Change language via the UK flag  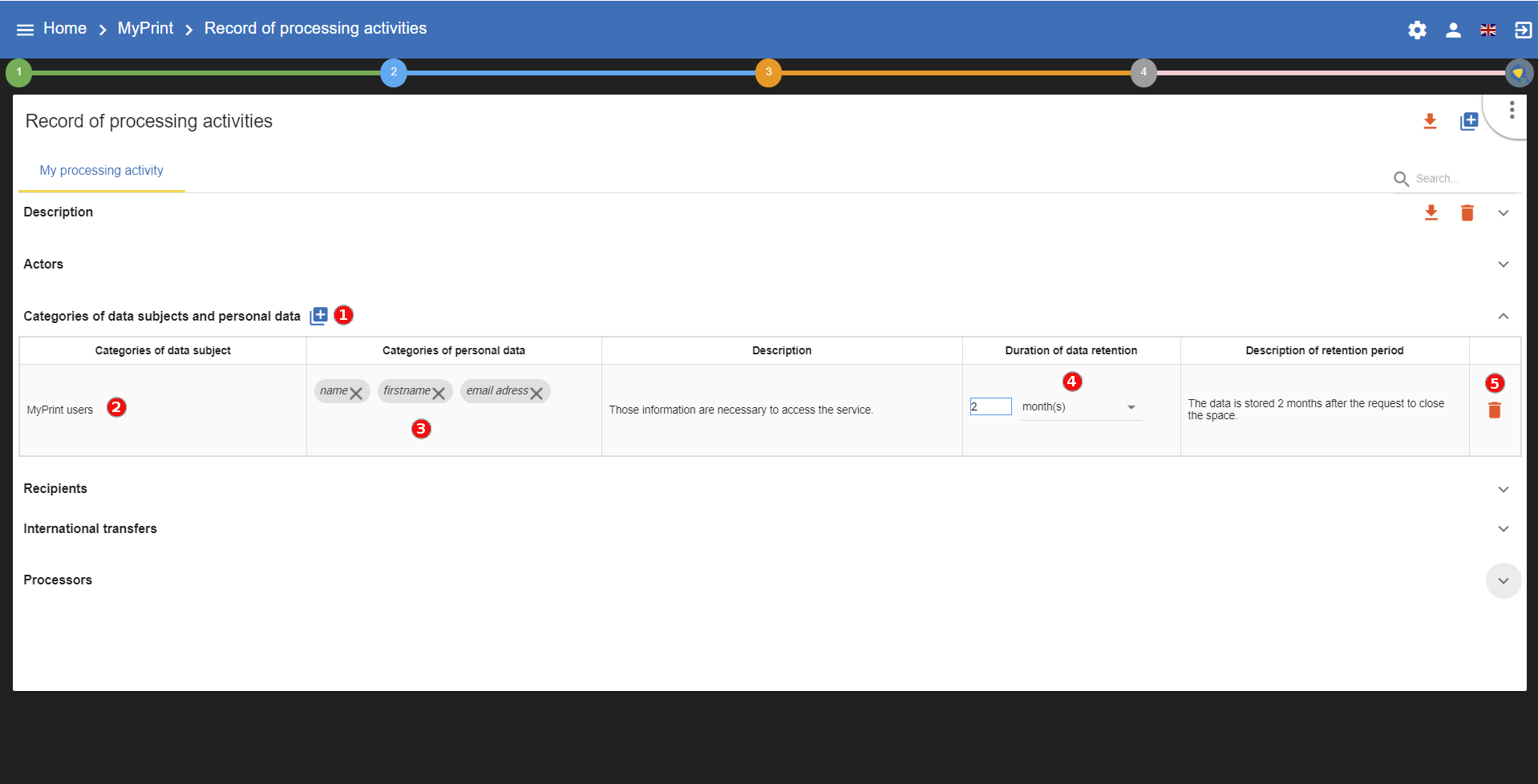(x=1488, y=30)
